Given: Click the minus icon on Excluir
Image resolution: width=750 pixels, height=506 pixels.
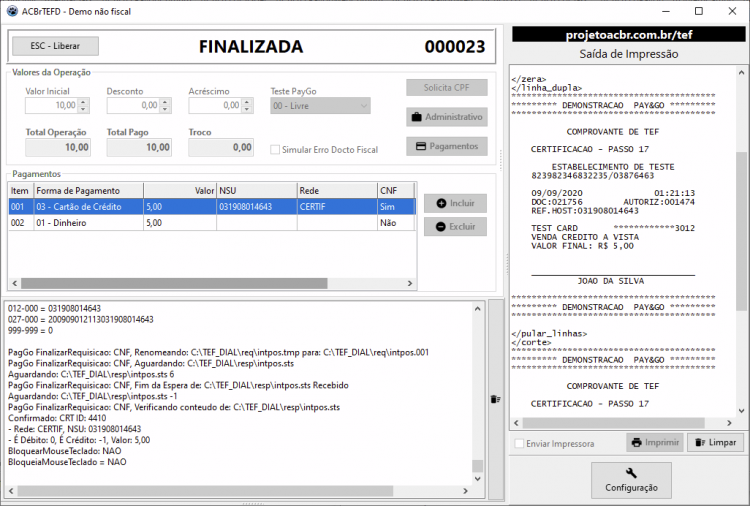Looking at the screenshot, I should point(441,227).
